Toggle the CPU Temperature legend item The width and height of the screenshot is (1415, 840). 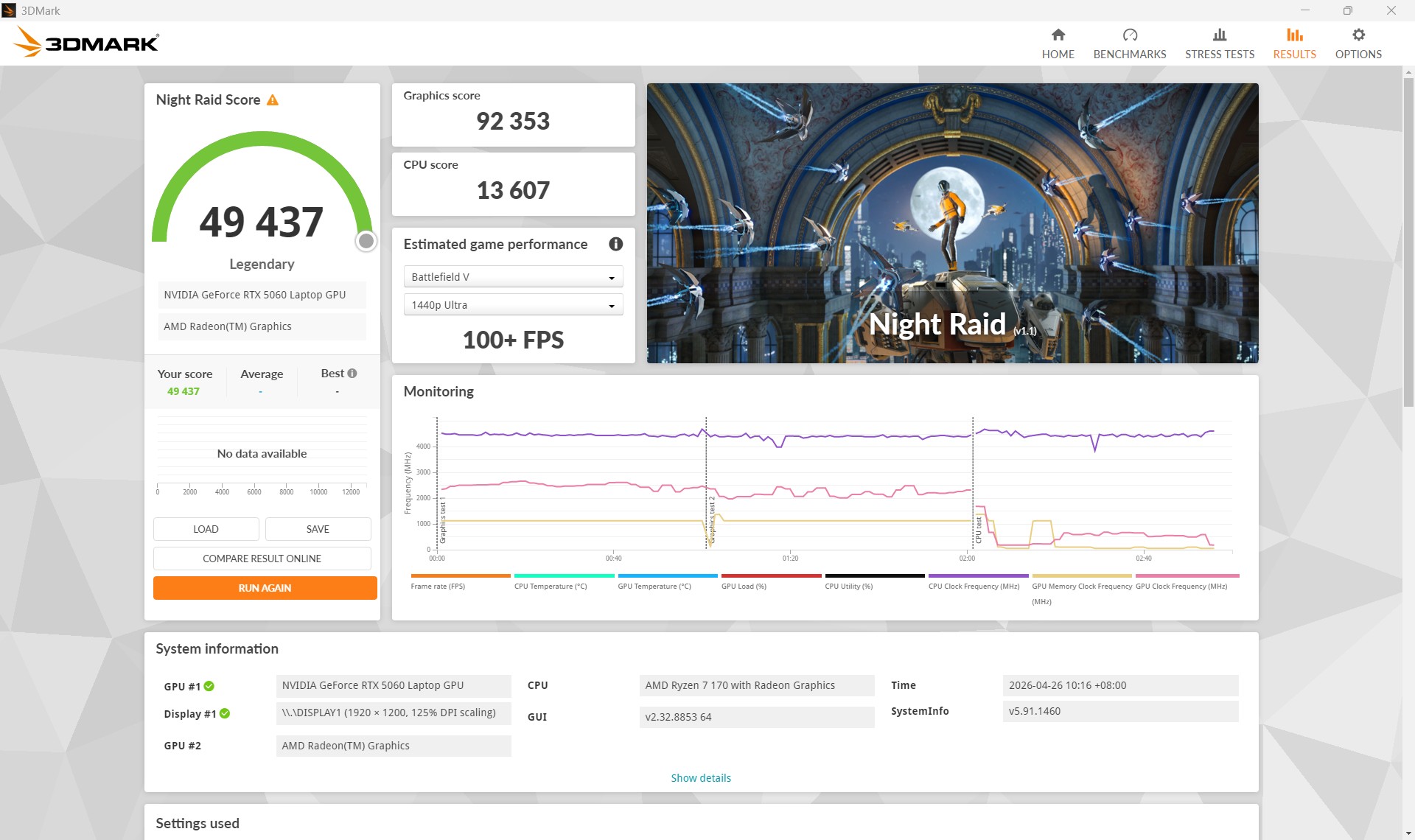point(564,581)
